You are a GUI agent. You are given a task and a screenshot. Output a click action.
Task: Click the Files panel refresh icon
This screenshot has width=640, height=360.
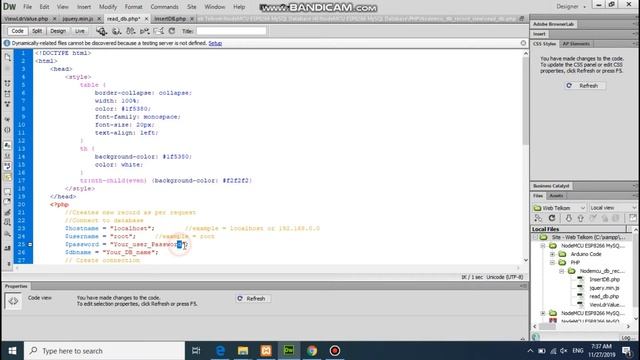552,218
